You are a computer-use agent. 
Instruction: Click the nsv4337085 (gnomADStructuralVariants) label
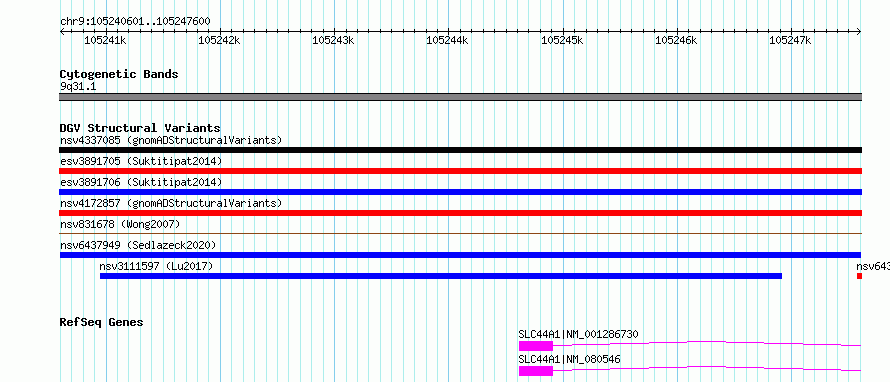(171, 140)
